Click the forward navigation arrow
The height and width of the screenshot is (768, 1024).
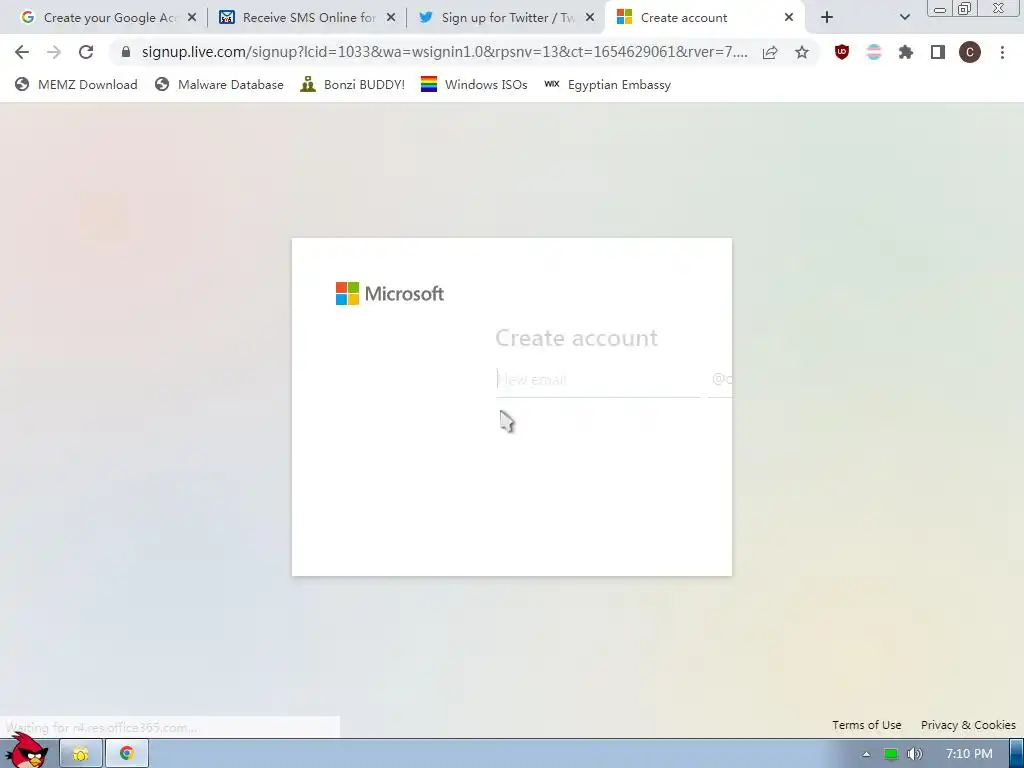[54, 52]
